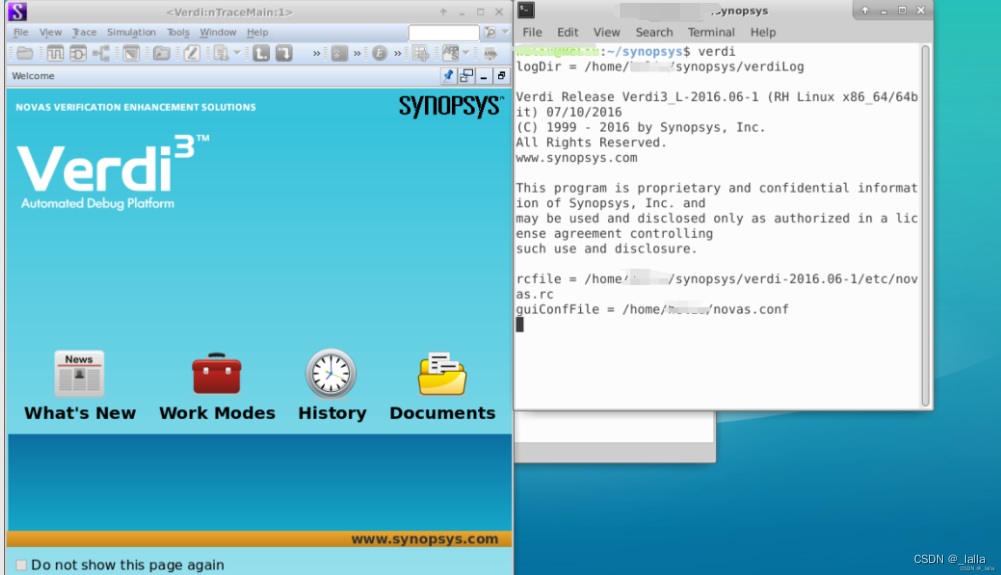The height and width of the screenshot is (575, 1001).
Task: Open the Search menu in the terminal
Action: pos(654,32)
